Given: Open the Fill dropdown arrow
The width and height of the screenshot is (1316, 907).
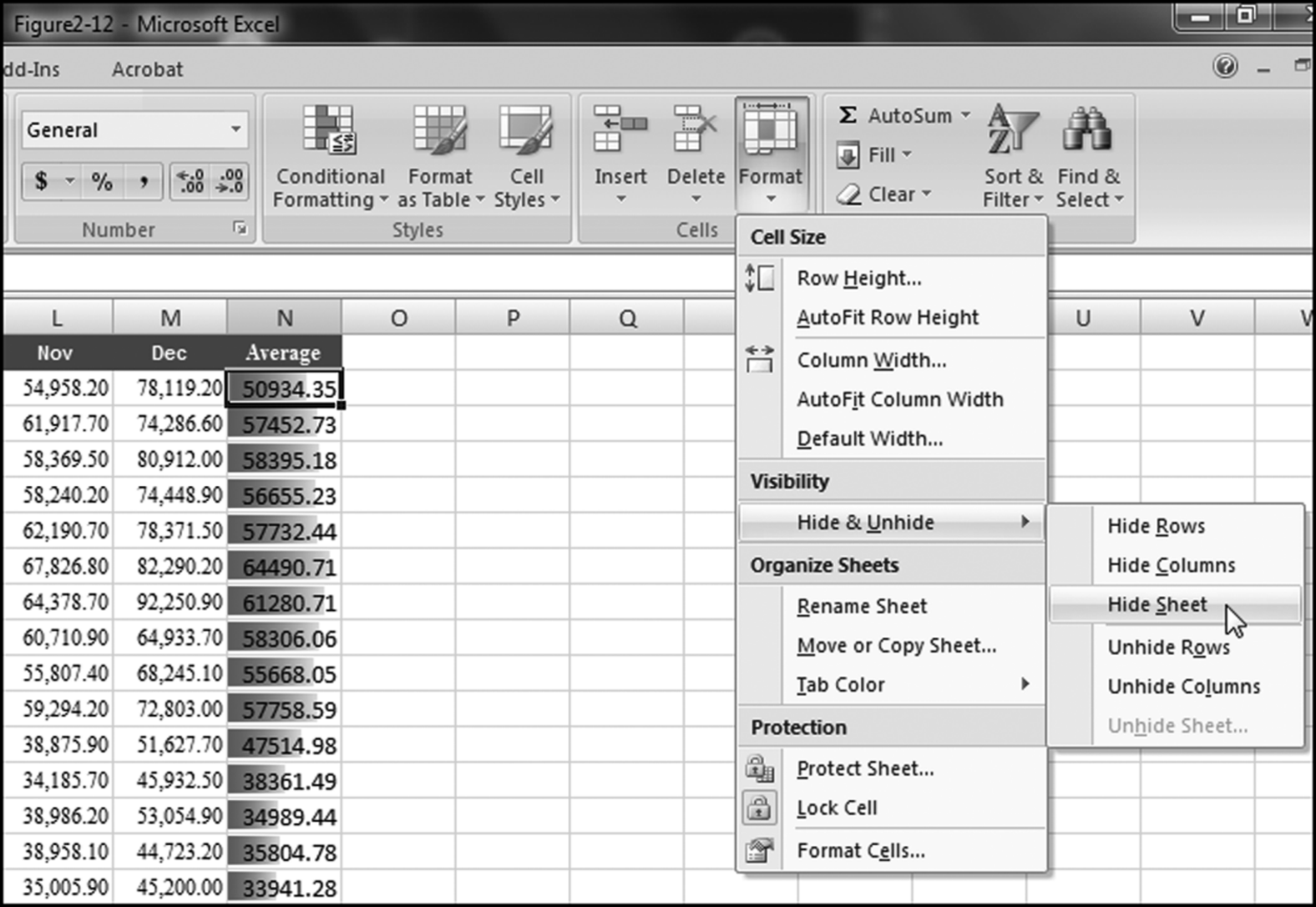Looking at the screenshot, I should tap(907, 155).
